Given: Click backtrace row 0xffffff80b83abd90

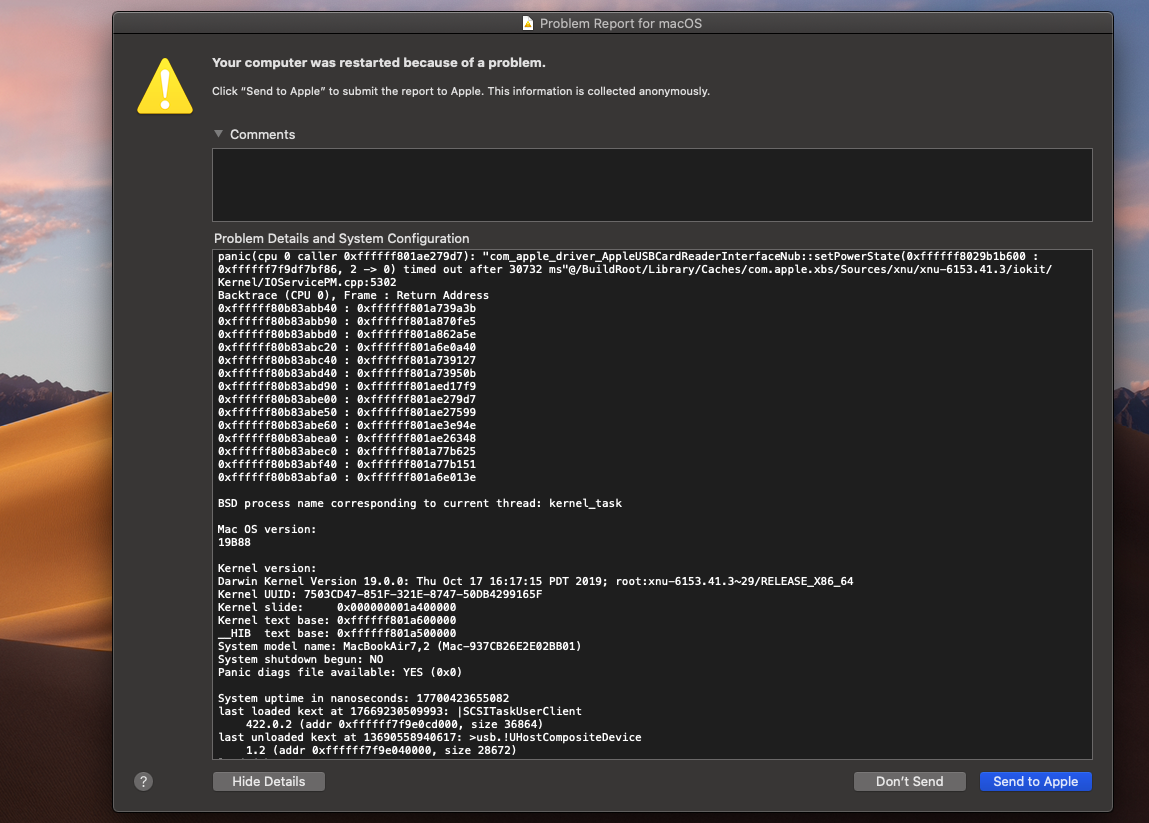Looking at the screenshot, I should [x=347, y=386].
